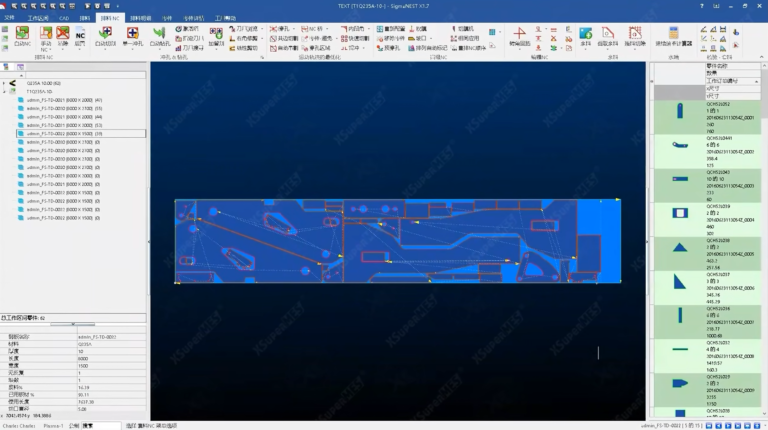Open the dropdown arrow under 手动NC
This screenshot has width=768, height=430.
pyautogui.click(x=51, y=50)
